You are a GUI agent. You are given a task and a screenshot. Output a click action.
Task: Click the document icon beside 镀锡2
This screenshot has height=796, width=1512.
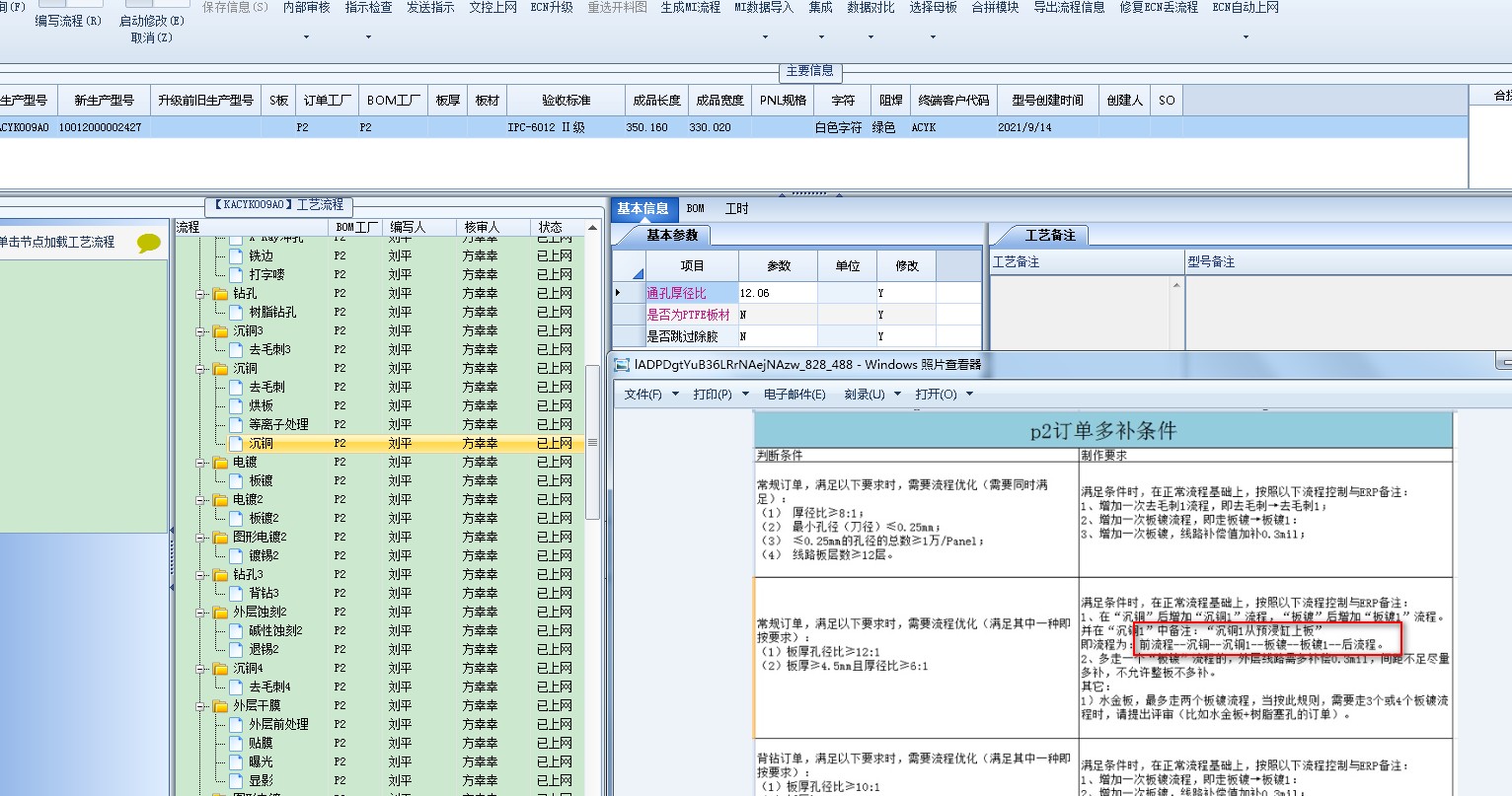coord(237,556)
